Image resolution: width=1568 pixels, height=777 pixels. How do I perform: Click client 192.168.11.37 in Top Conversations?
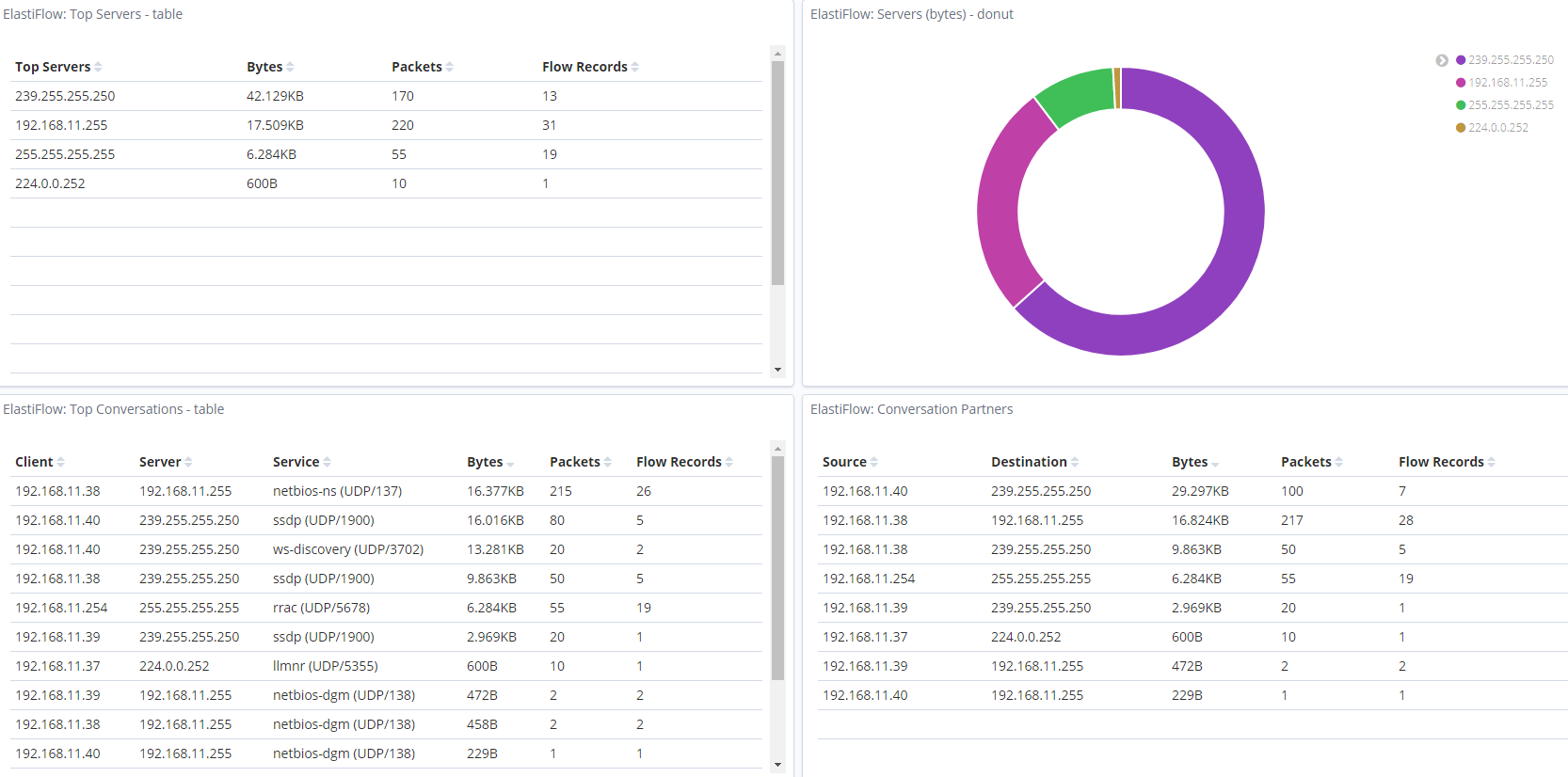(57, 666)
